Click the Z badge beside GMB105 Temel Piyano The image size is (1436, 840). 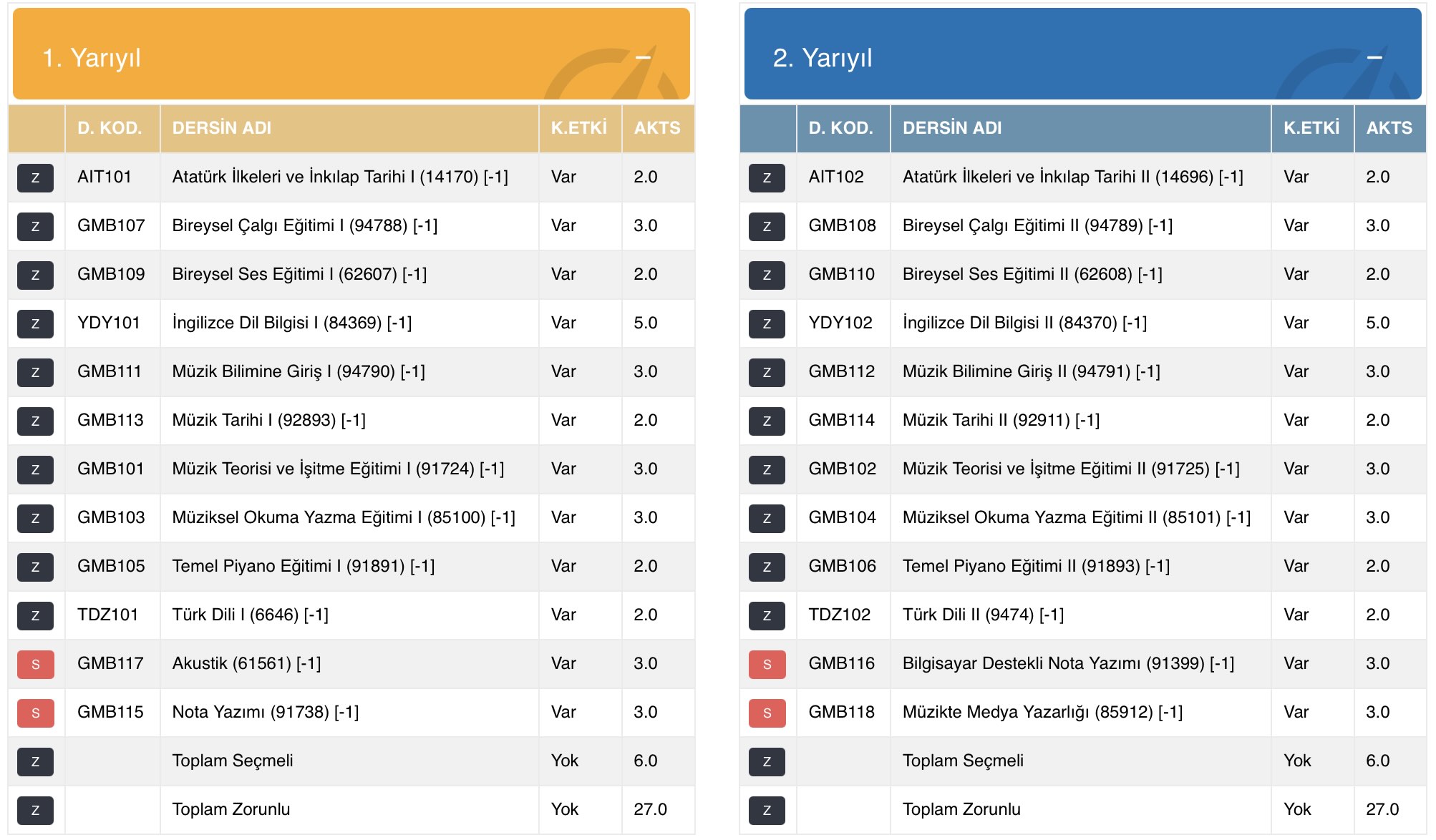[x=35, y=567]
